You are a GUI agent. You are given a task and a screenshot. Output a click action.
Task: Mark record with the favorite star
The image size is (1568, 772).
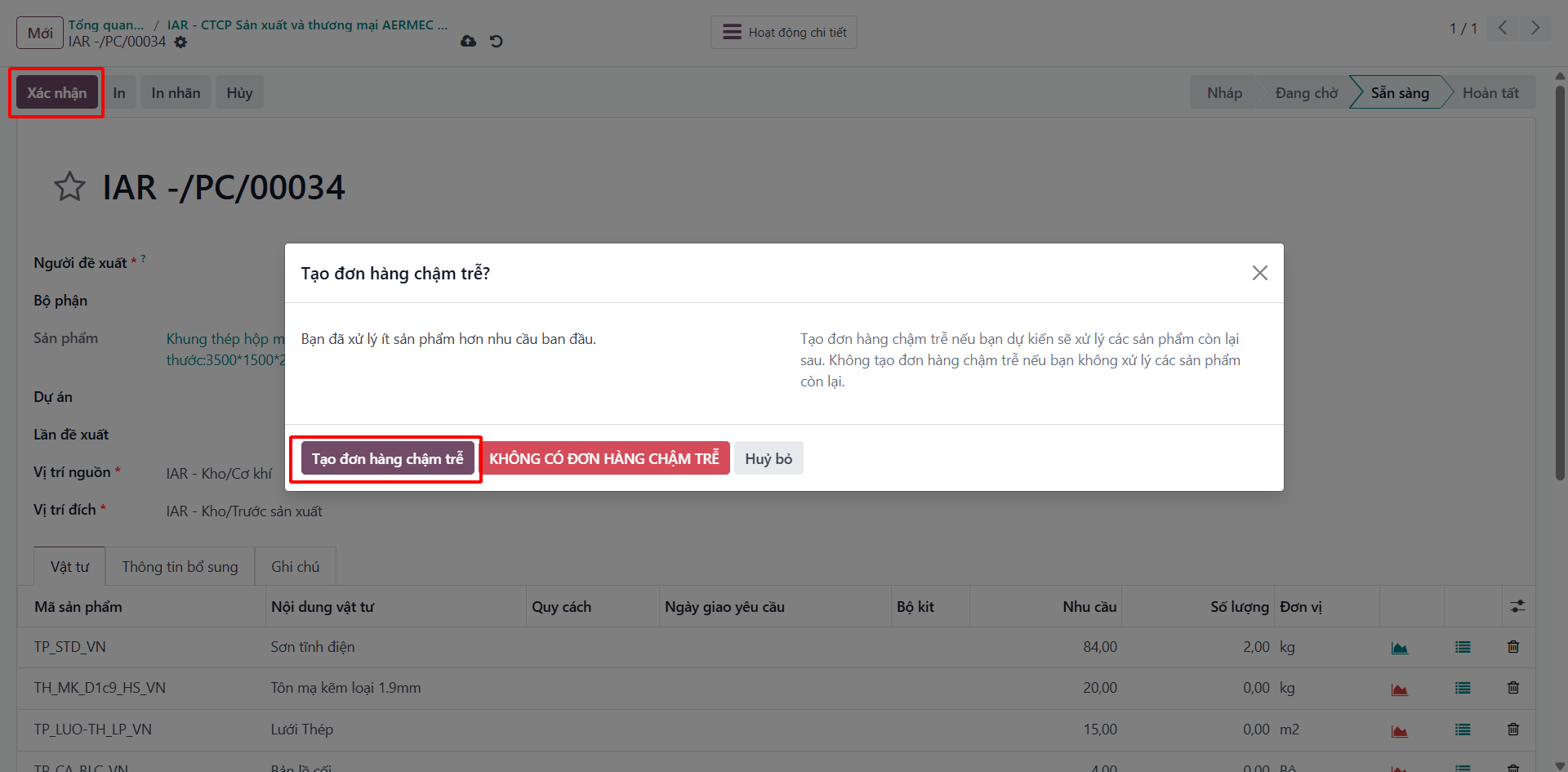coord(70,187)
